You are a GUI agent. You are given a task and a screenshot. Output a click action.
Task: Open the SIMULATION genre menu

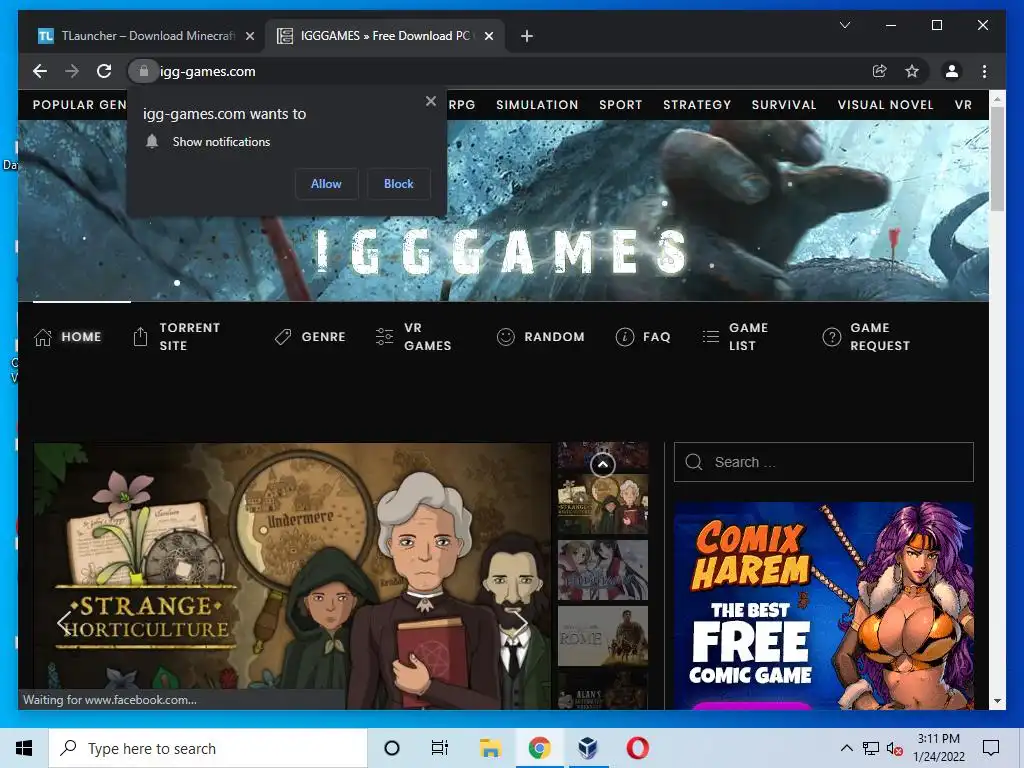[x=537, y=104]
